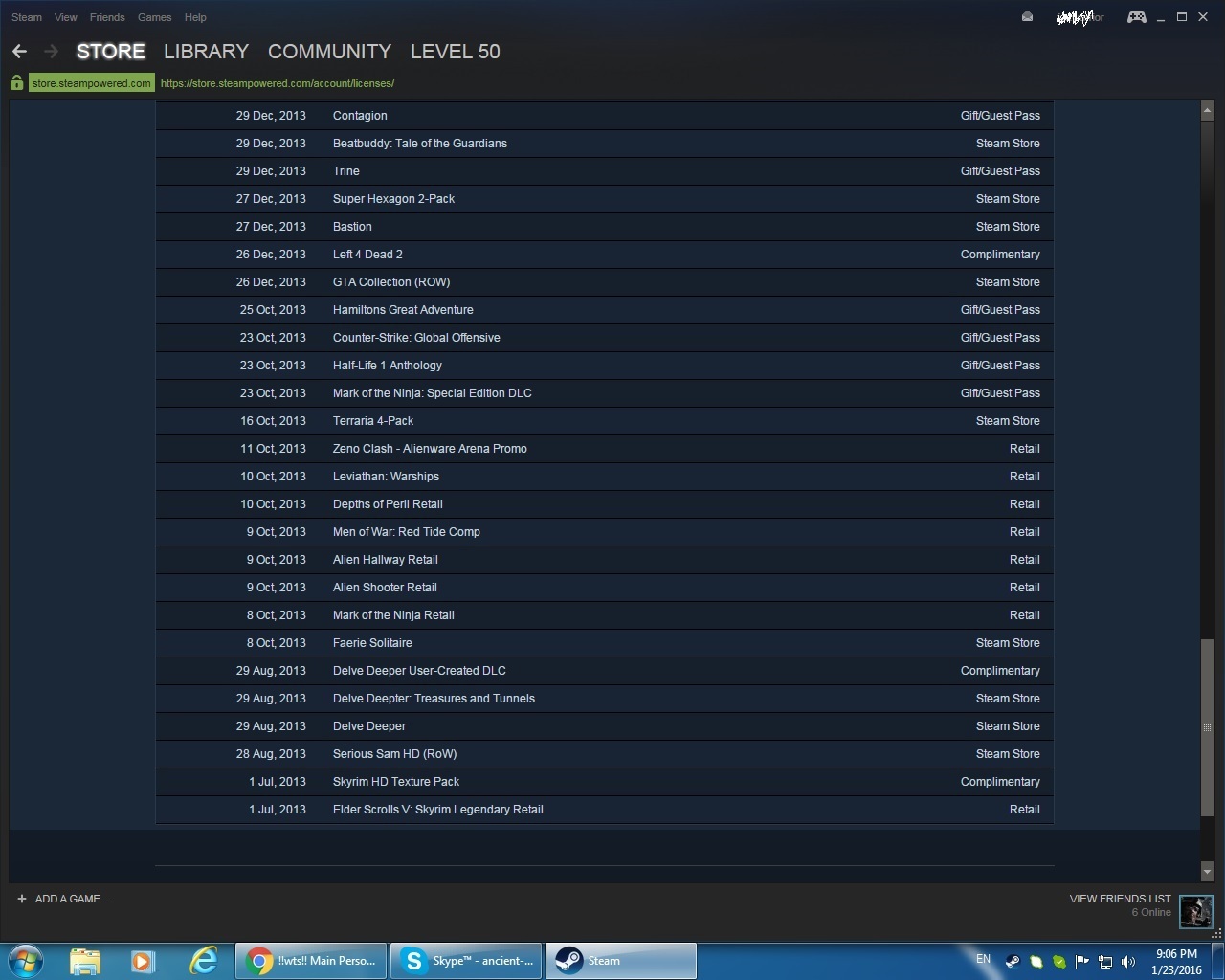
Task: Click the account licenses URL
Action: 278,83
